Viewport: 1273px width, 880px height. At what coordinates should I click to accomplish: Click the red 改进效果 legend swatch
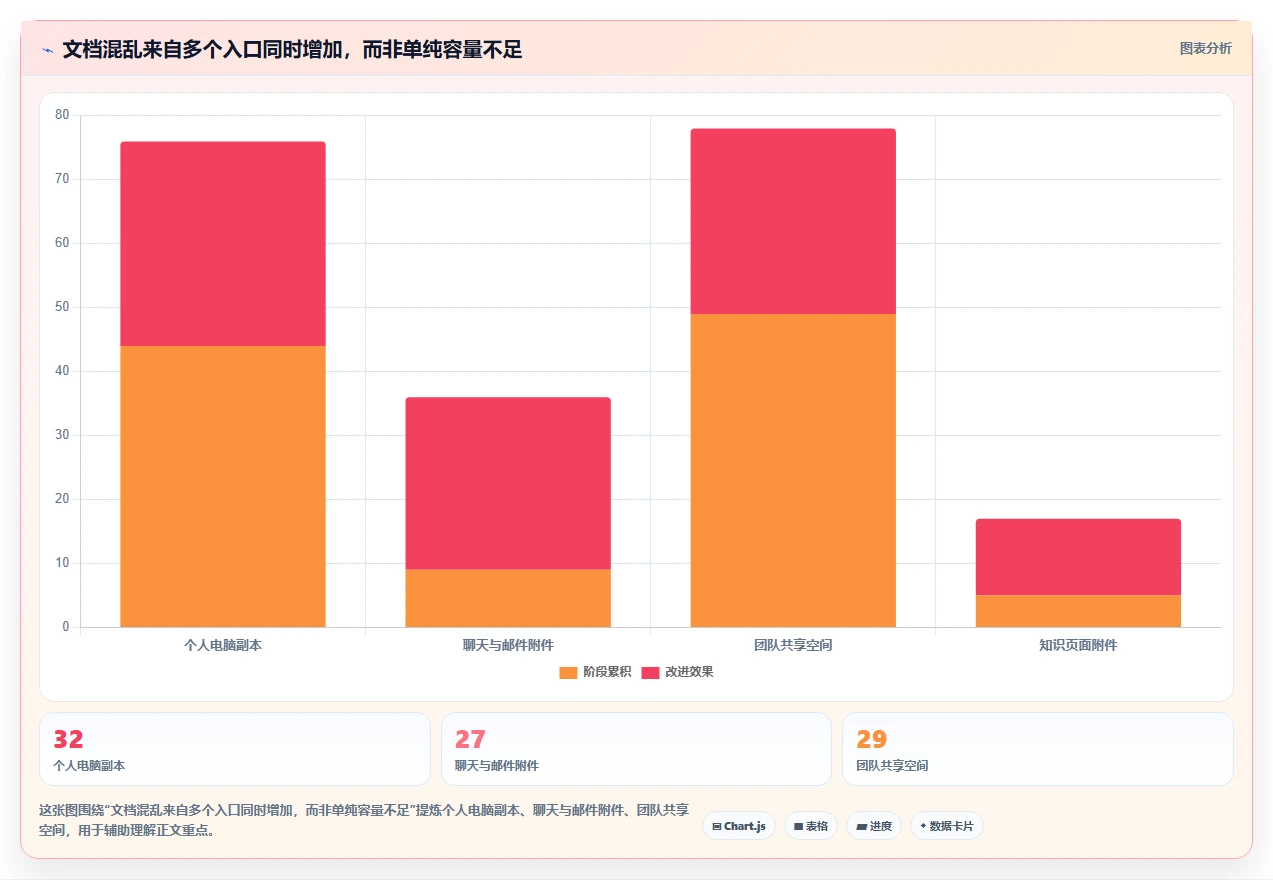(650, 672)
